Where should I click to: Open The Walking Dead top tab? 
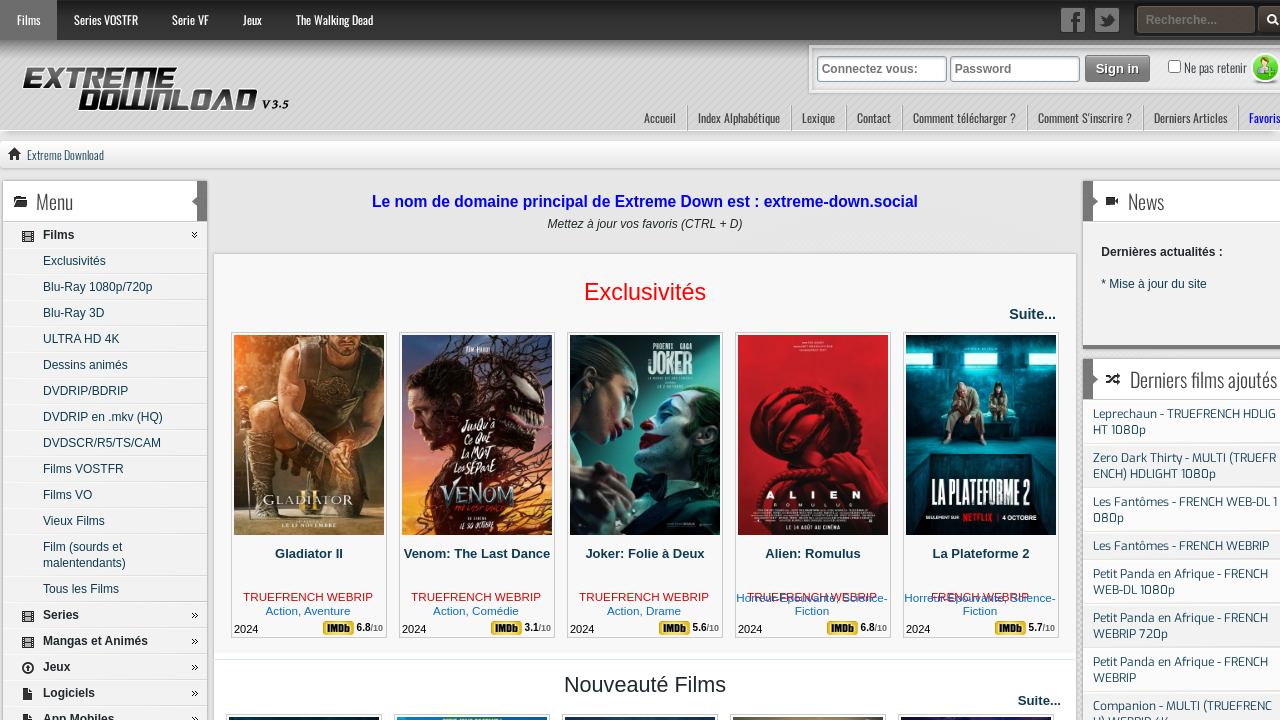click(334, 20)
